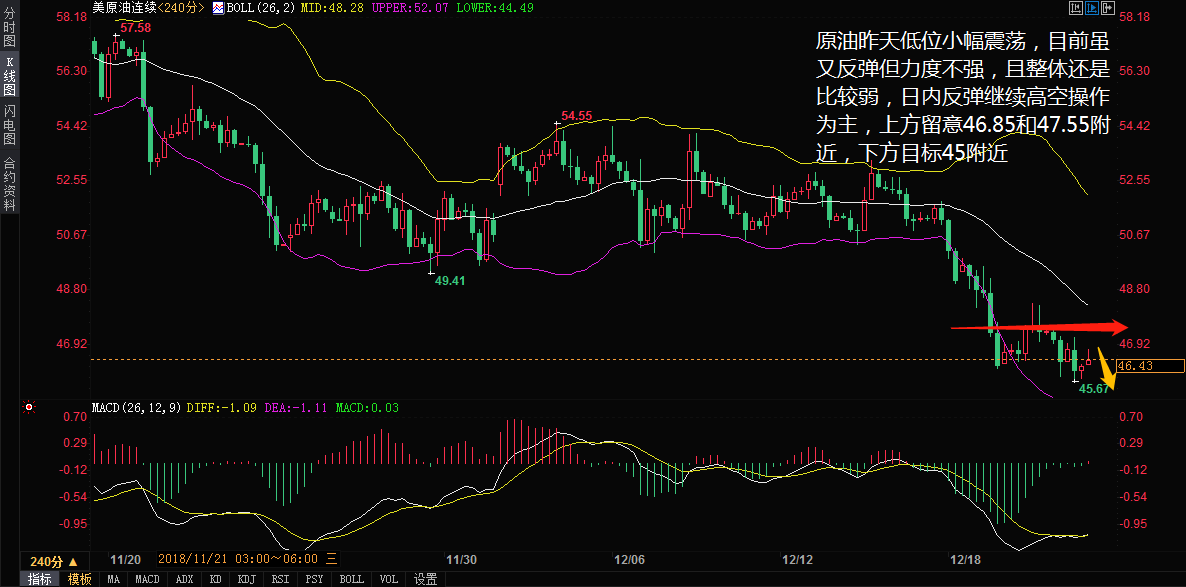Switch to the VOL indicator

click(x=389, y=579)
